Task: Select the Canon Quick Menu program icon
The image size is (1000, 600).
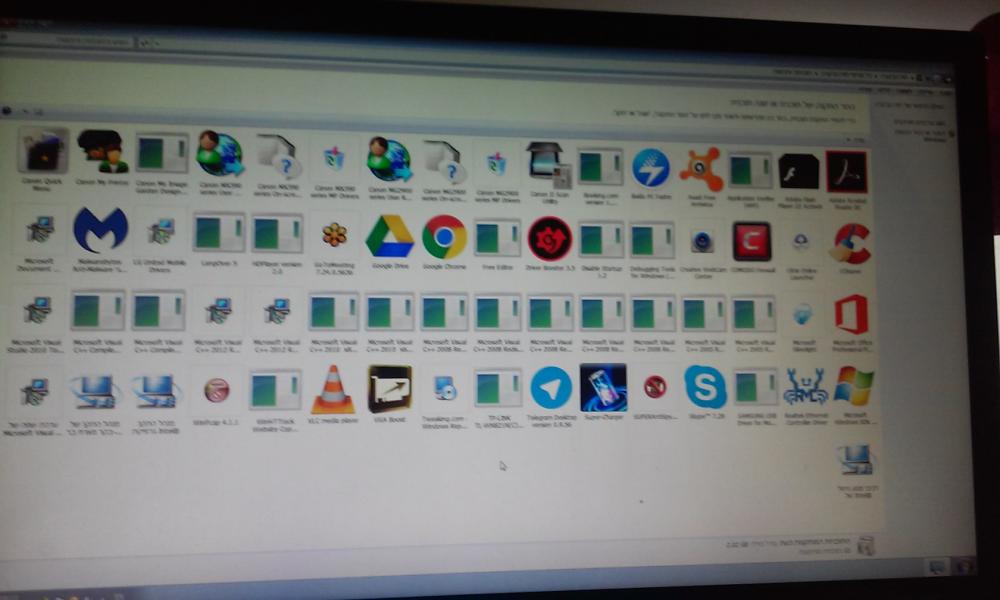Action: (x=43, y=150)
